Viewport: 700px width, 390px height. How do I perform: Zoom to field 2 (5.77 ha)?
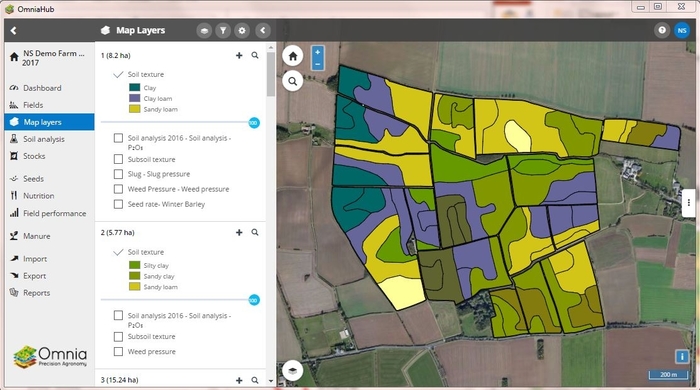(x=254, y=232)
